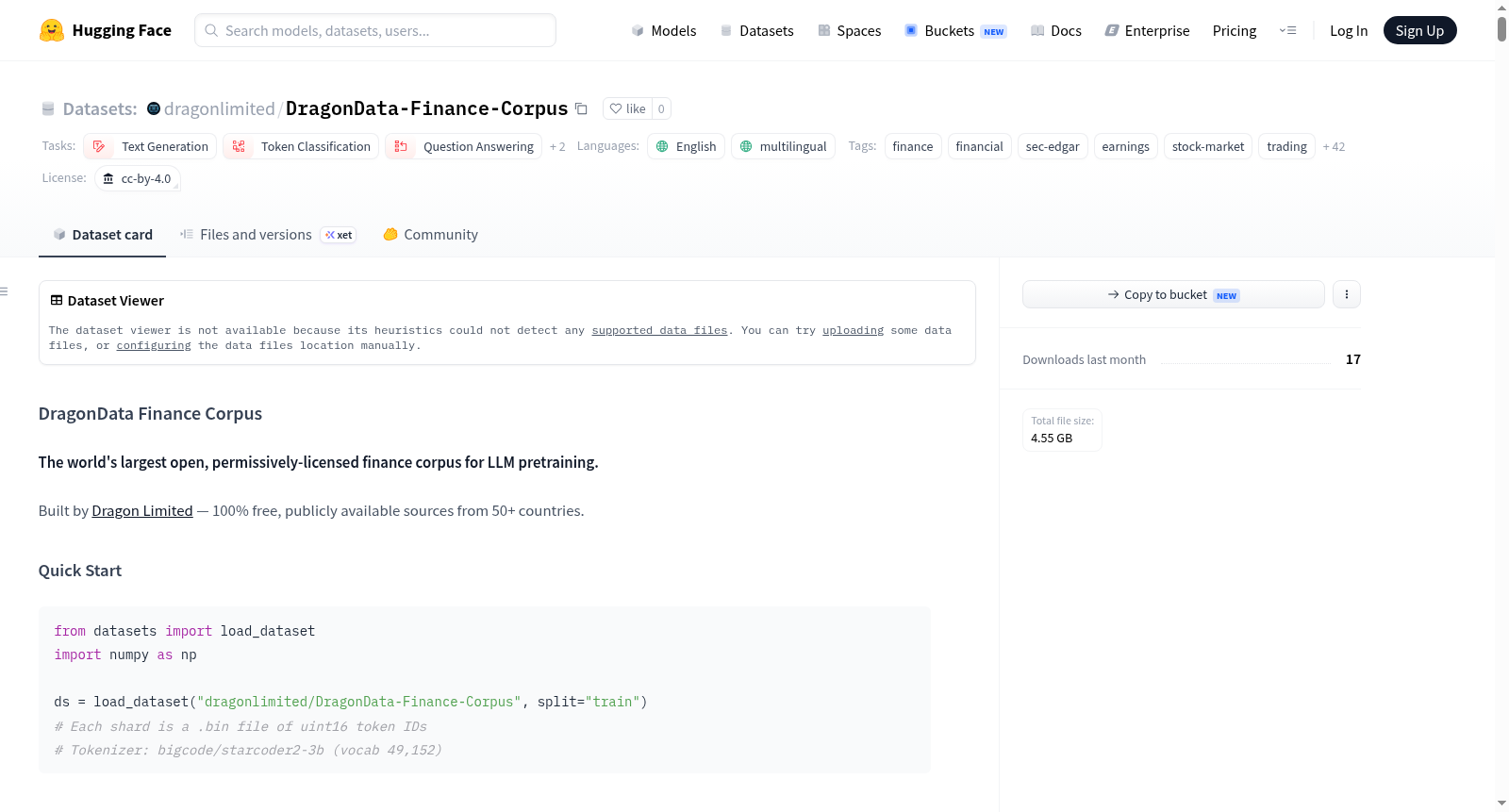Open the Pricing page
The image size is (1509, 812).
tap(1234, 30)
